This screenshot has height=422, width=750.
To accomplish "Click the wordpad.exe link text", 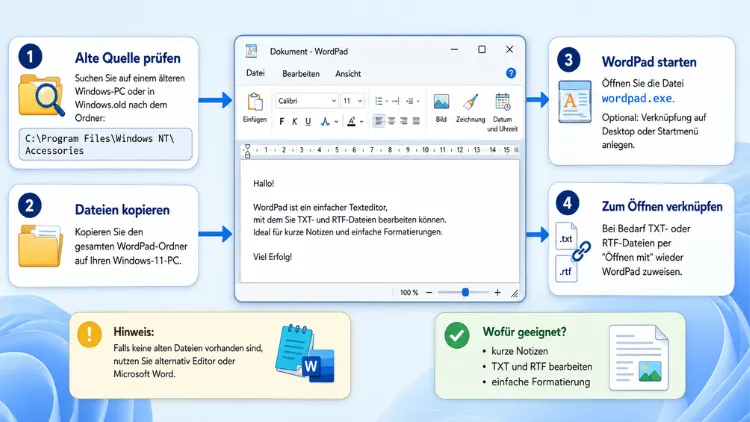I will pyautogui.click(x=637, y=99).
